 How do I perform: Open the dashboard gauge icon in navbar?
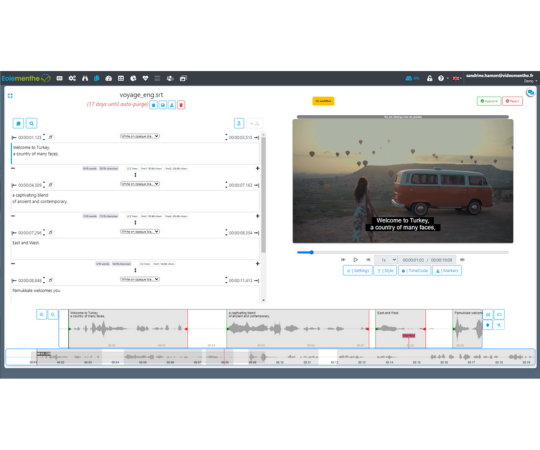pos(108,79)
